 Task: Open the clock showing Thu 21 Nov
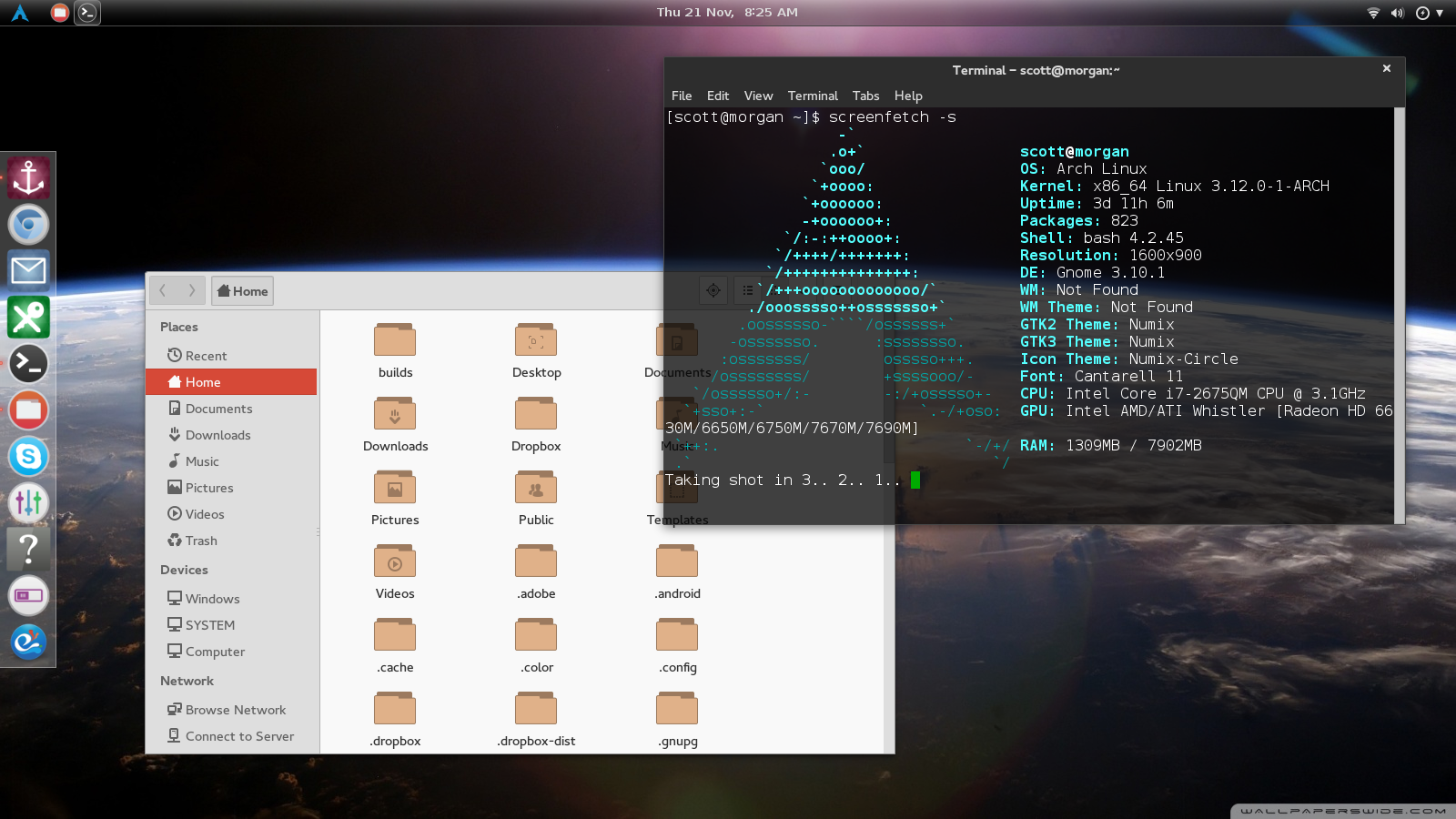point(727,13)
